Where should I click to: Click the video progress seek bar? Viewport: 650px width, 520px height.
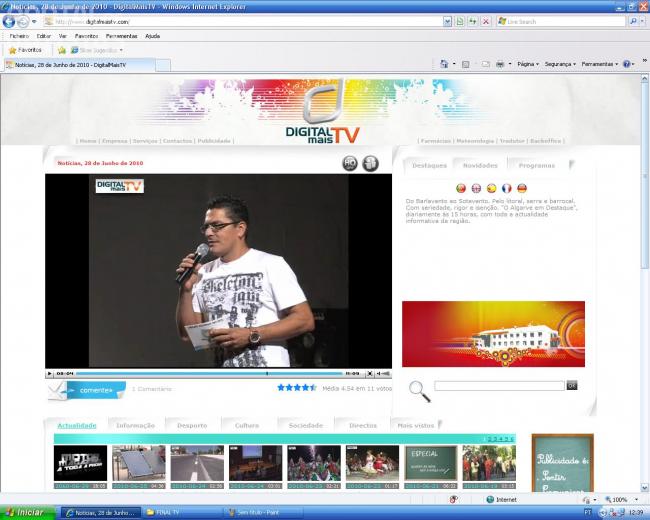click(x=209, y=374)
